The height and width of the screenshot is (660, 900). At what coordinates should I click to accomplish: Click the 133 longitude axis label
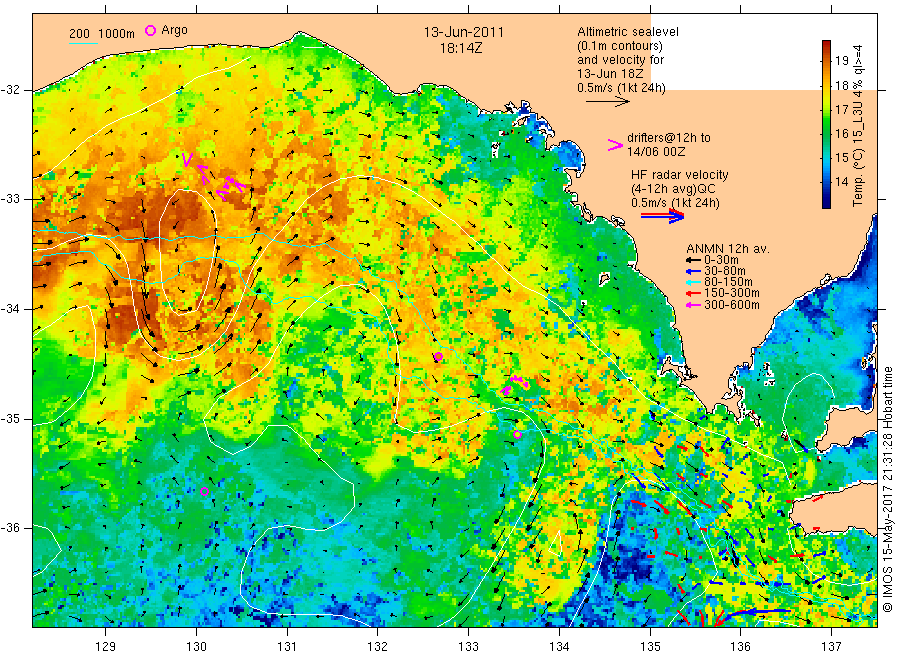(468, 647)
